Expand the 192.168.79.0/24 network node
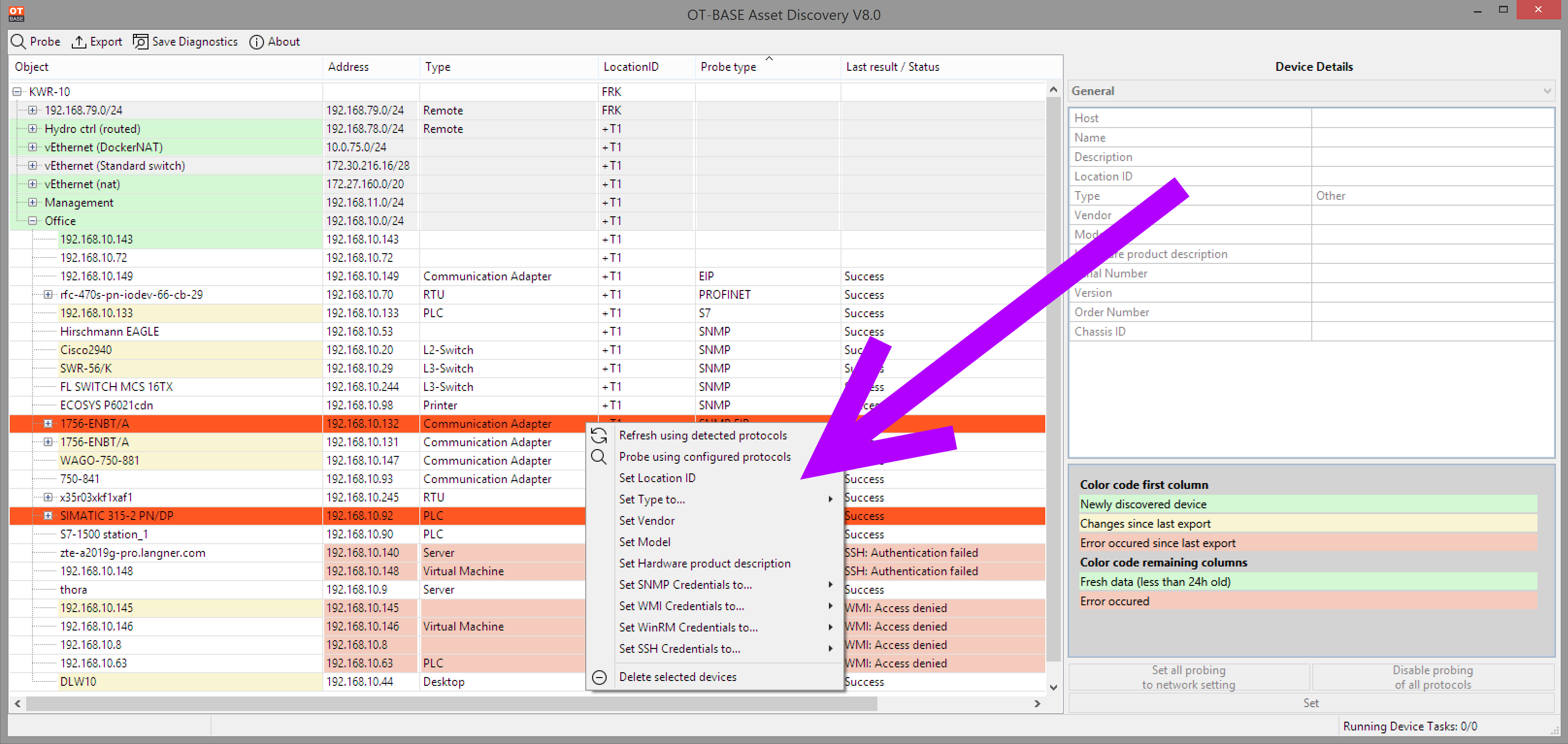The image size is (1568, 744). click(33, 110)
